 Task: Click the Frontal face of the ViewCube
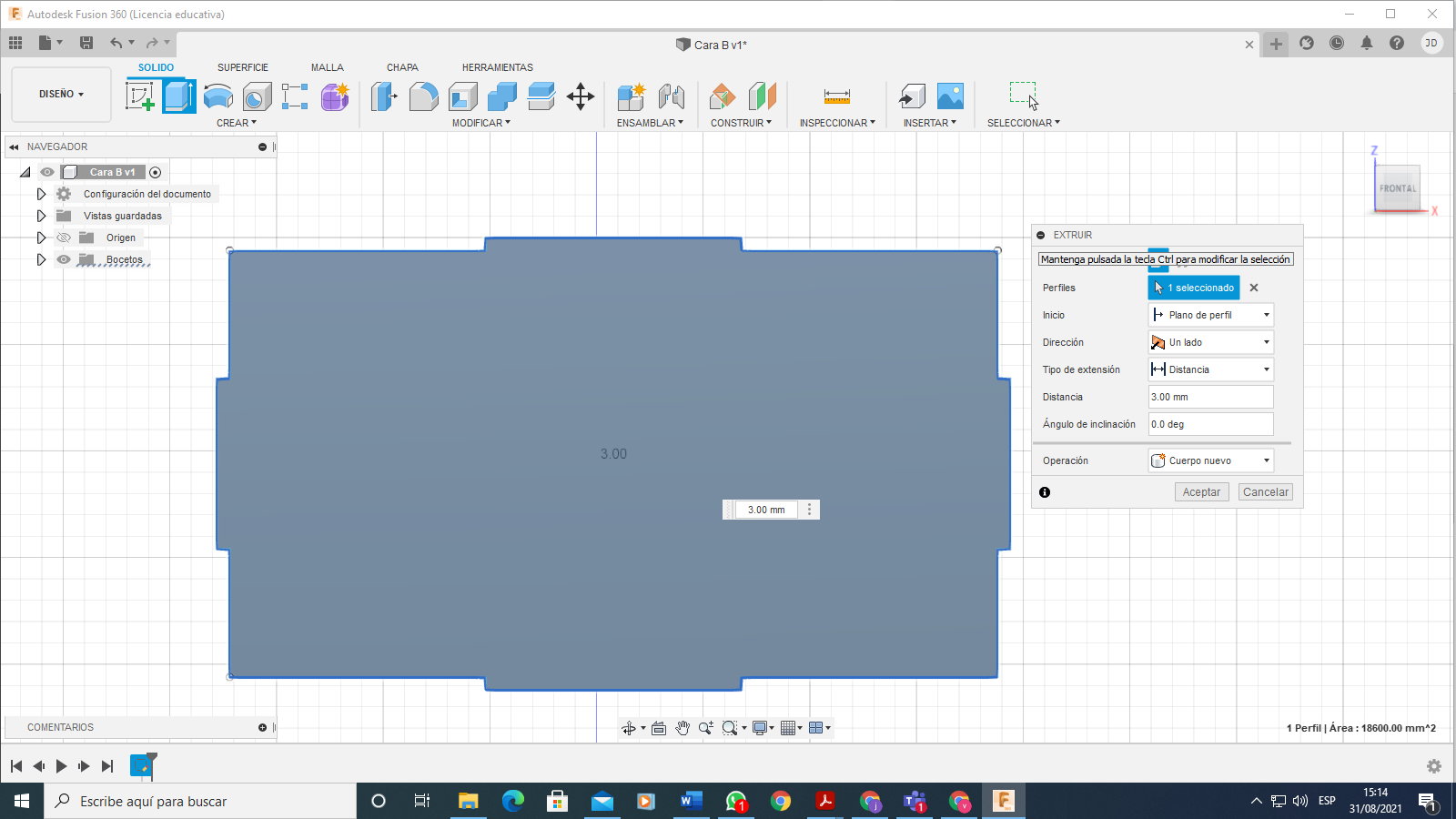1397,188
